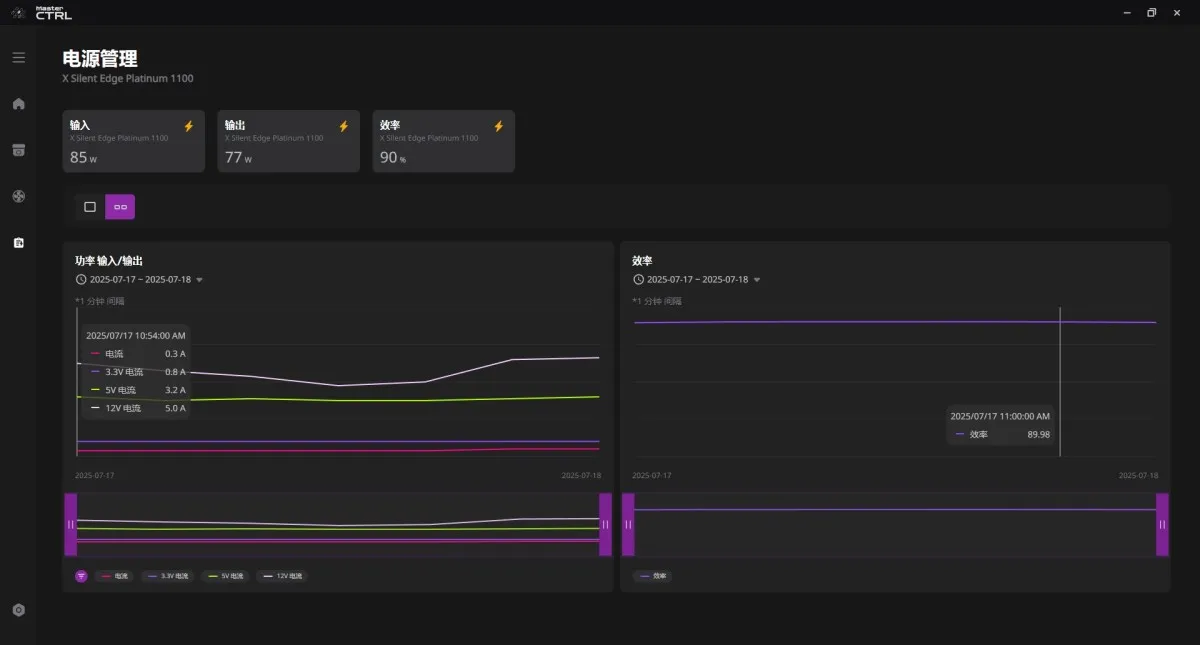Toggle the 3.3V 电流 legend series

[x=167, y=576]
